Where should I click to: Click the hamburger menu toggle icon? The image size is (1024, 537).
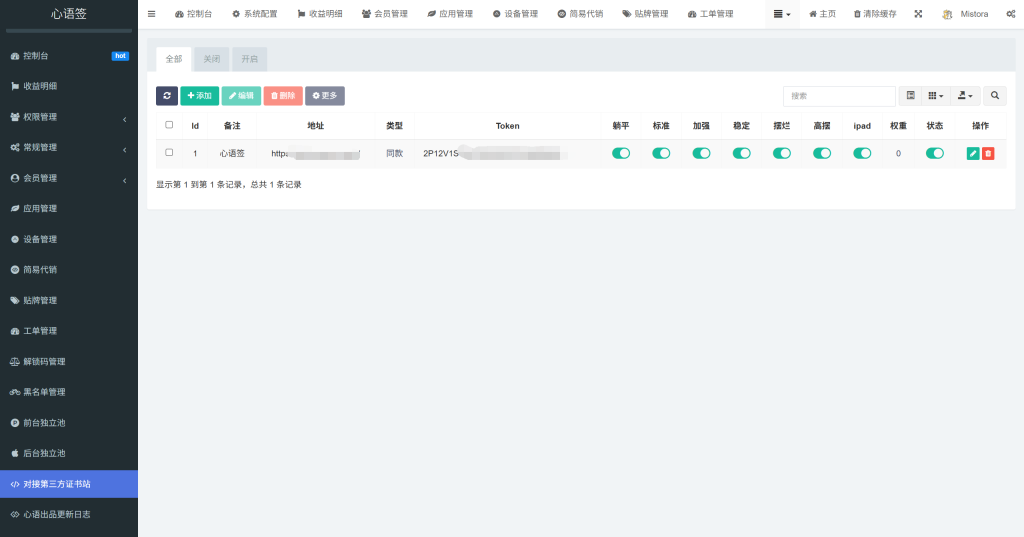pyautogui.click(x=152, y=14)
